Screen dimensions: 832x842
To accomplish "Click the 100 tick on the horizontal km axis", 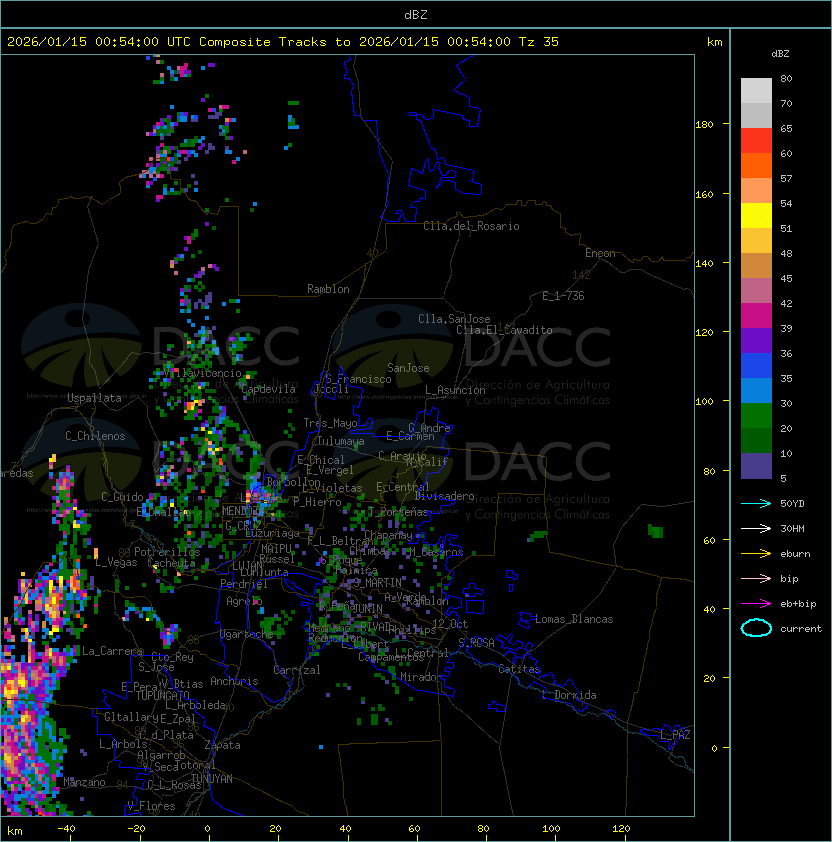I will click(x=551, y=829).
